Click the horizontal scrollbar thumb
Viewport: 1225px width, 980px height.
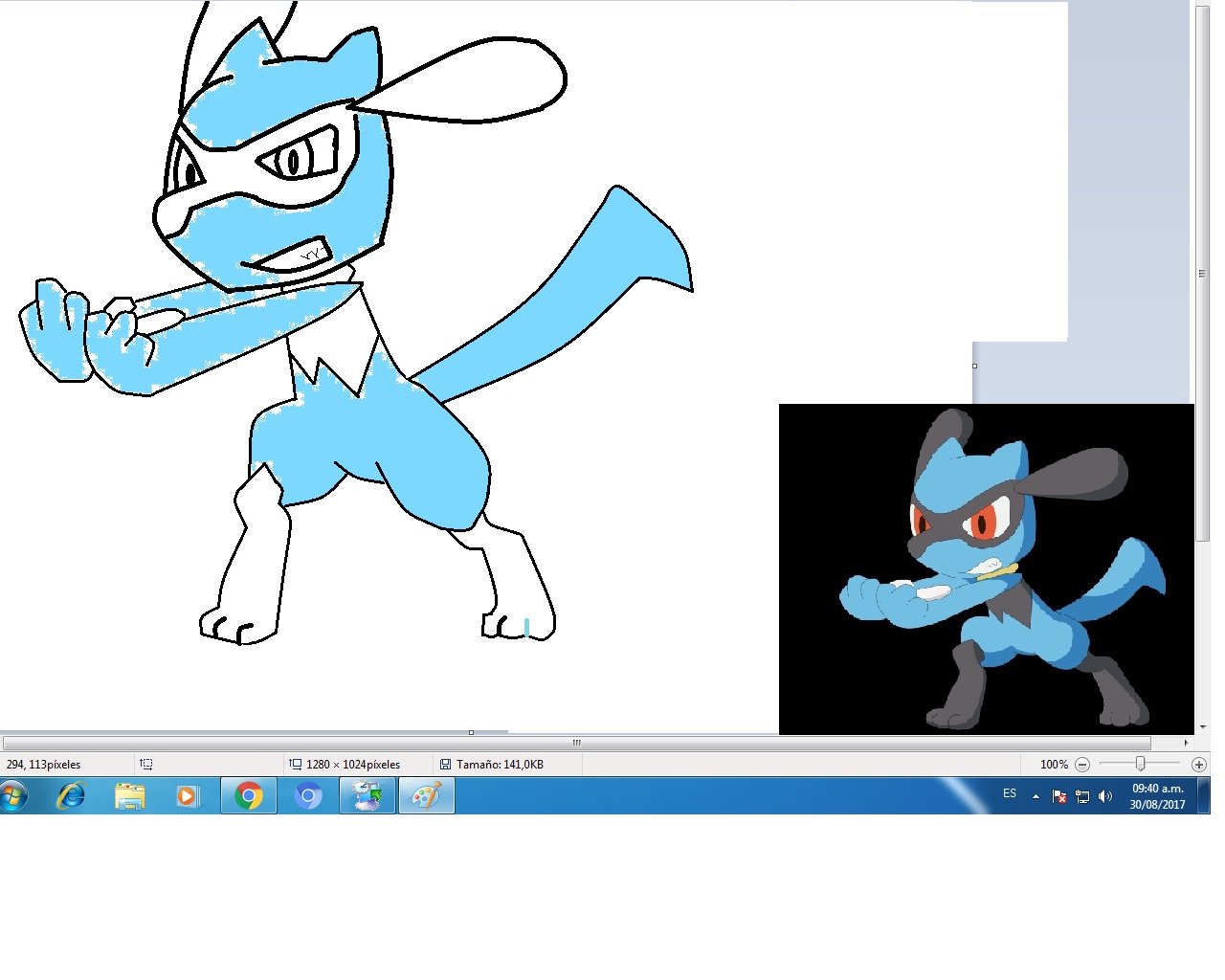[576, 743]
